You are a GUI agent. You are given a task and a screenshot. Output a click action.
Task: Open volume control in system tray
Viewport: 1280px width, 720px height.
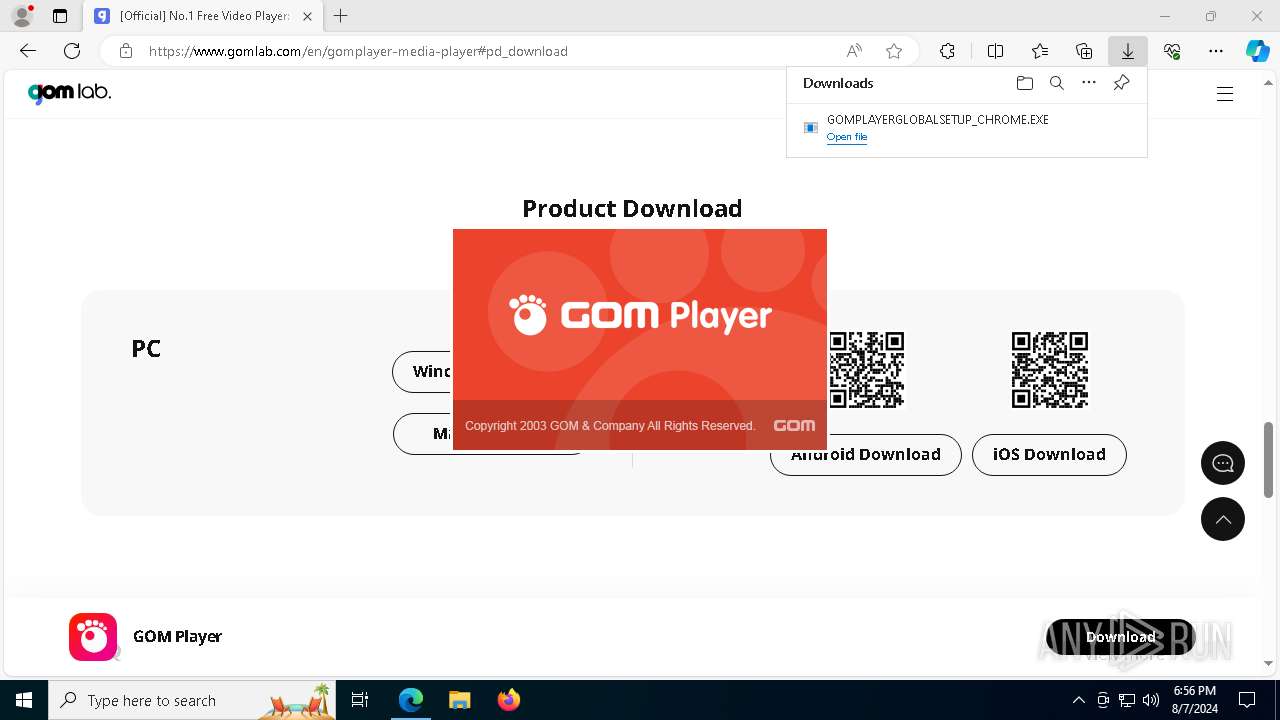click(1151, 700)
